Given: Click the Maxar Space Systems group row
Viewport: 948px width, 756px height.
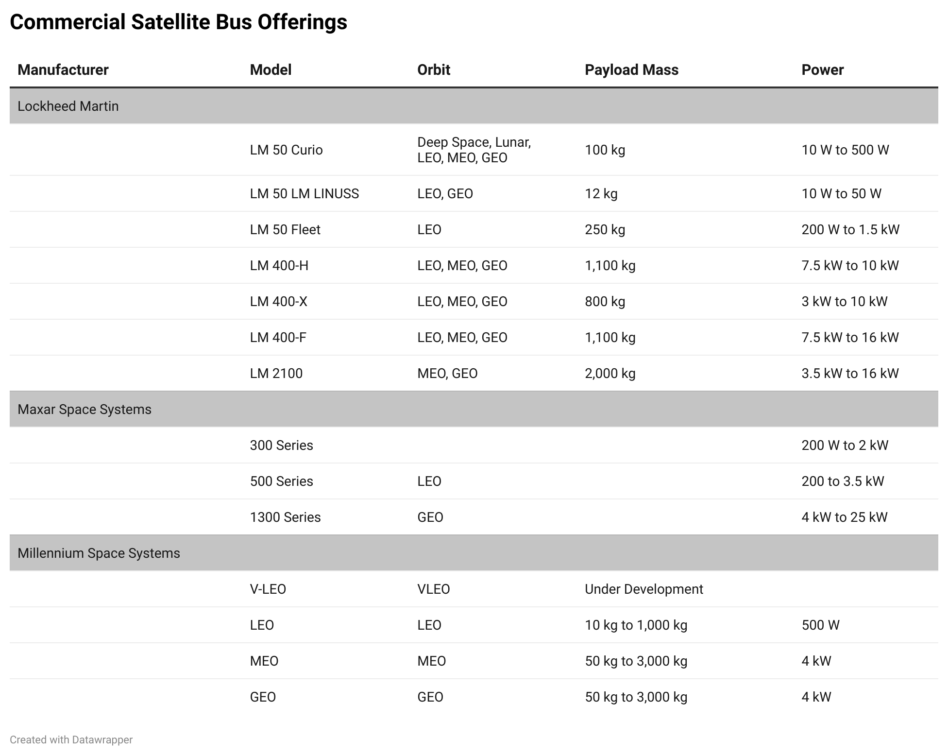Looking at the screenshot, I should 474,409.
